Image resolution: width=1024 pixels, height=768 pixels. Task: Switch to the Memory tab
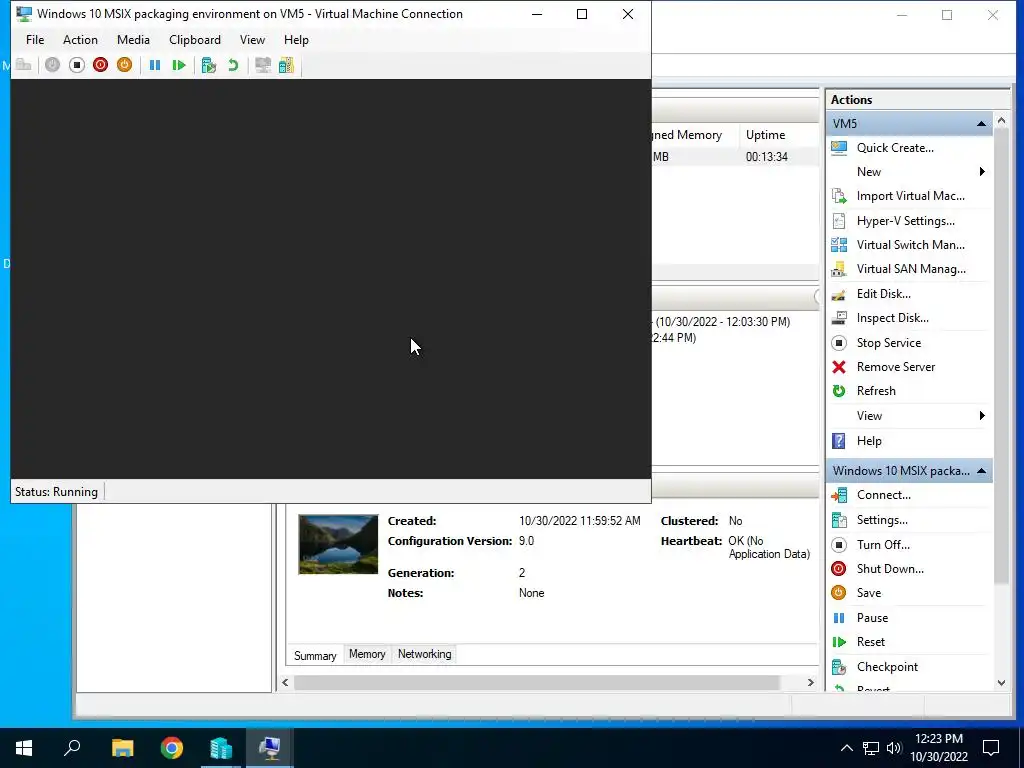pos(367,654)
